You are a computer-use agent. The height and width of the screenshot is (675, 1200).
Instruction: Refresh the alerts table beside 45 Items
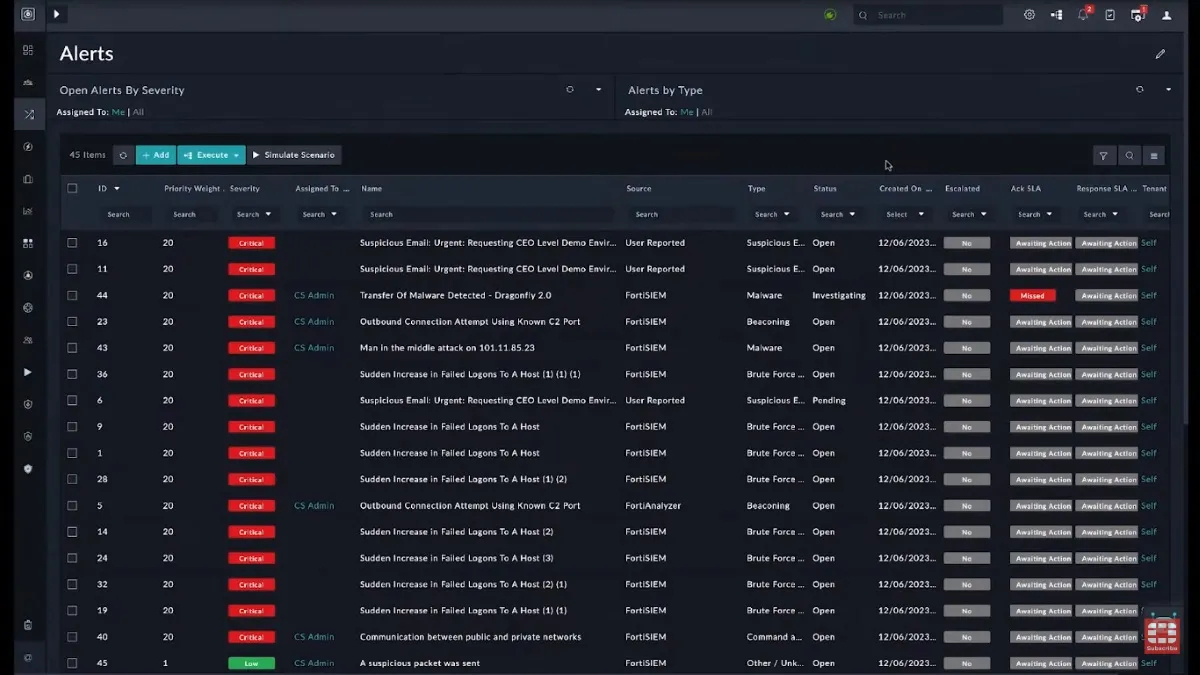(122, 155)
